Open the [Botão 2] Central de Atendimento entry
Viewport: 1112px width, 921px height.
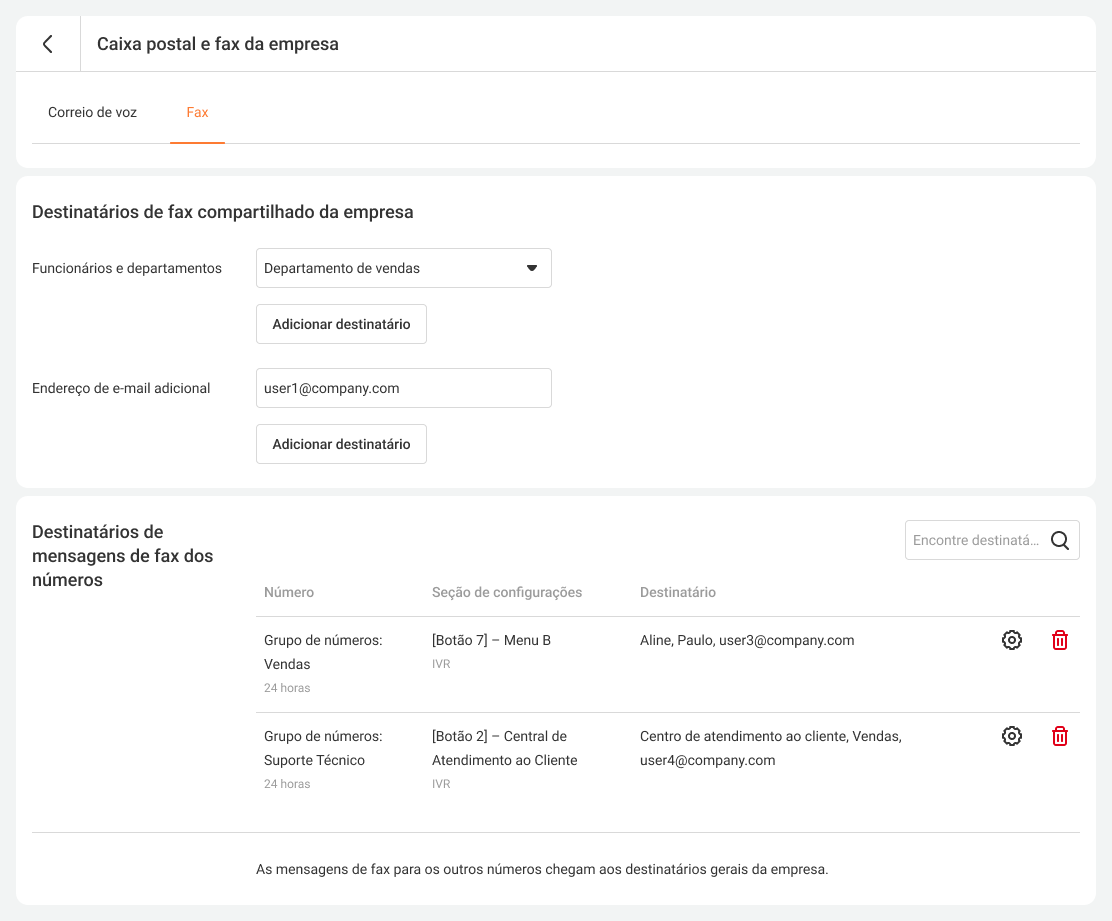click(504, 748)
